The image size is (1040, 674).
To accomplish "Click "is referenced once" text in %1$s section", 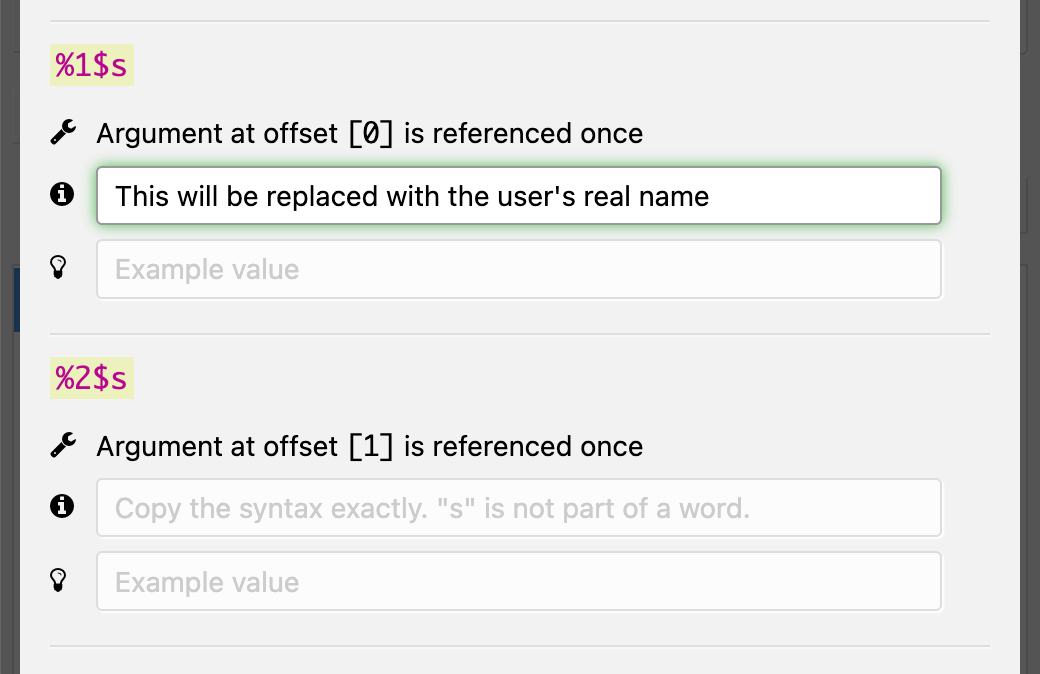I will click(x=523, y=133).
